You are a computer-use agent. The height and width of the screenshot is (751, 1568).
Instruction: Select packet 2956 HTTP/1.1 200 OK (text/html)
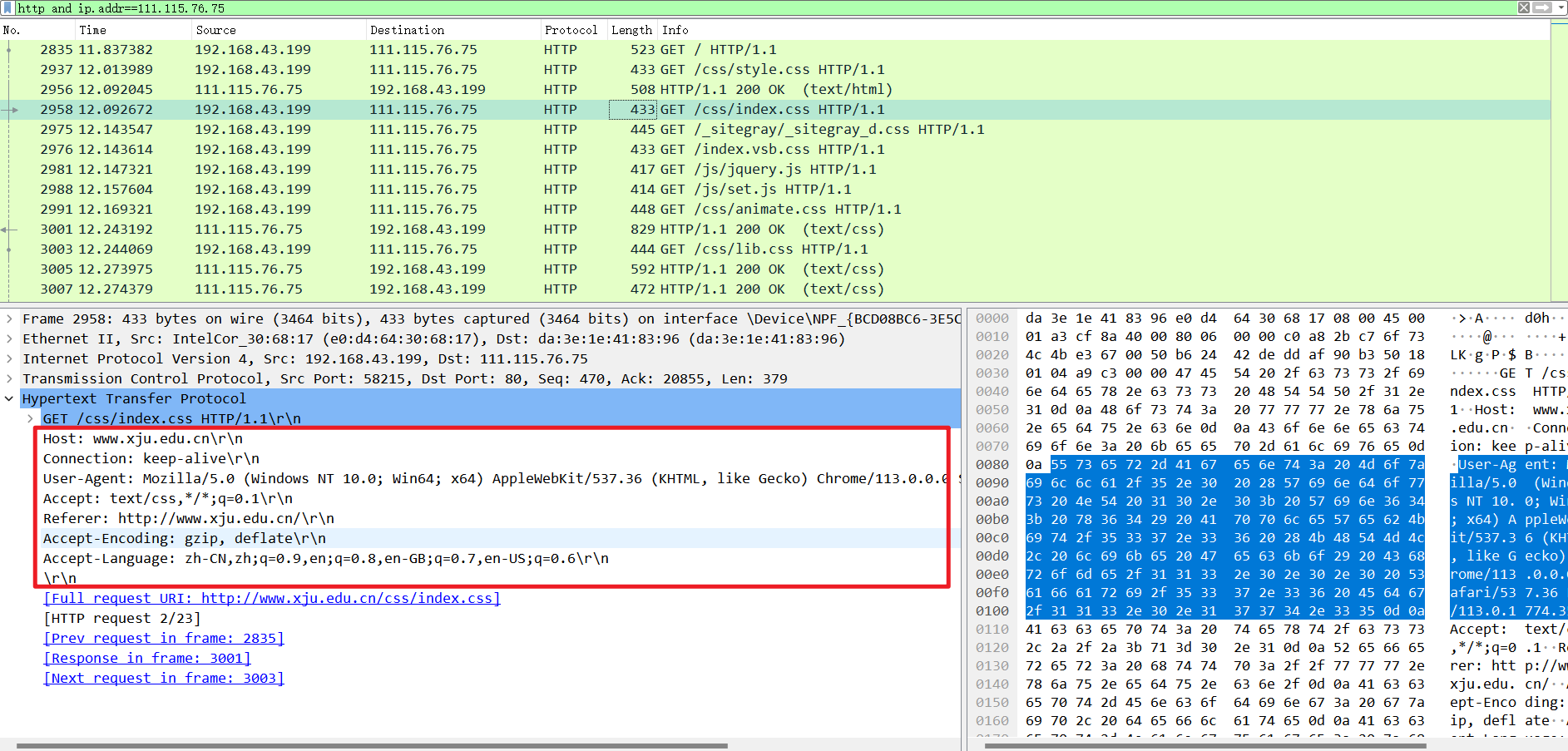point(775,90)
